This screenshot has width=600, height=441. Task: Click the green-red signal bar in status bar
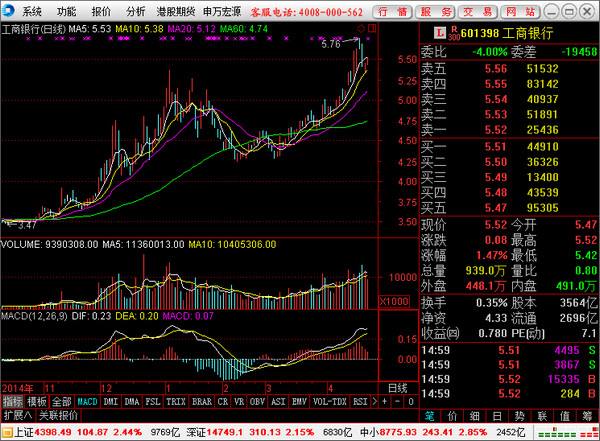(x=568, y=434)
